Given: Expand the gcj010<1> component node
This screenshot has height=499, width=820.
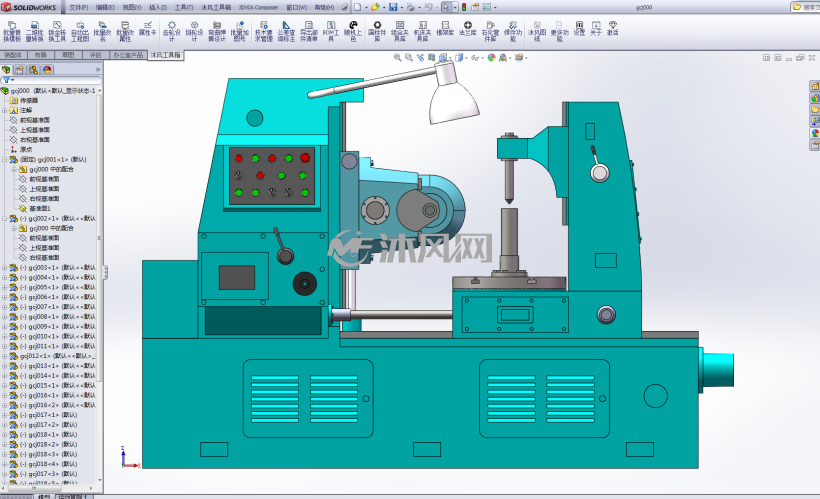Looking at the screenshot, I should (x=5, y=336).
